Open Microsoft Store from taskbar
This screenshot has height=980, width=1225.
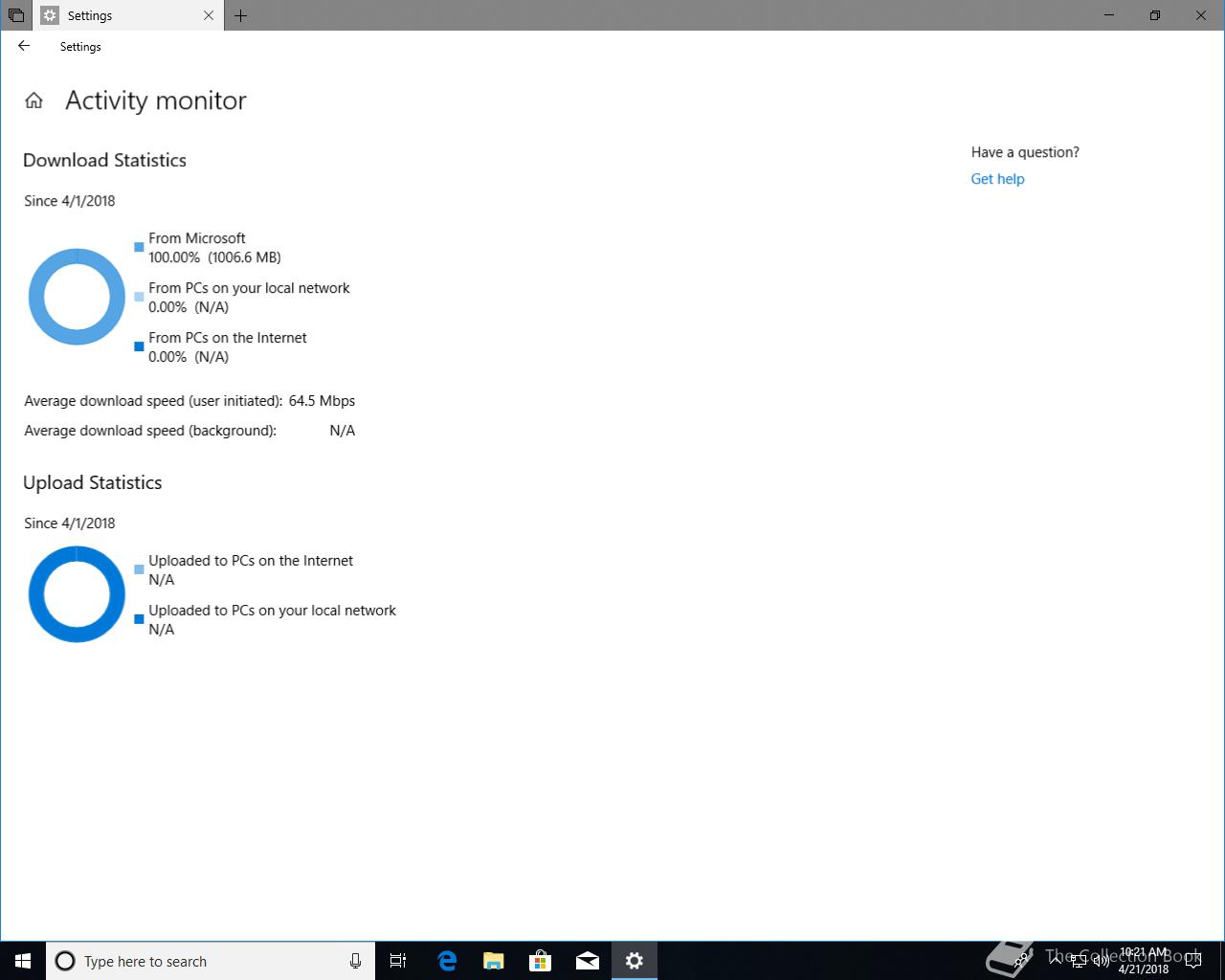(540, 961)
